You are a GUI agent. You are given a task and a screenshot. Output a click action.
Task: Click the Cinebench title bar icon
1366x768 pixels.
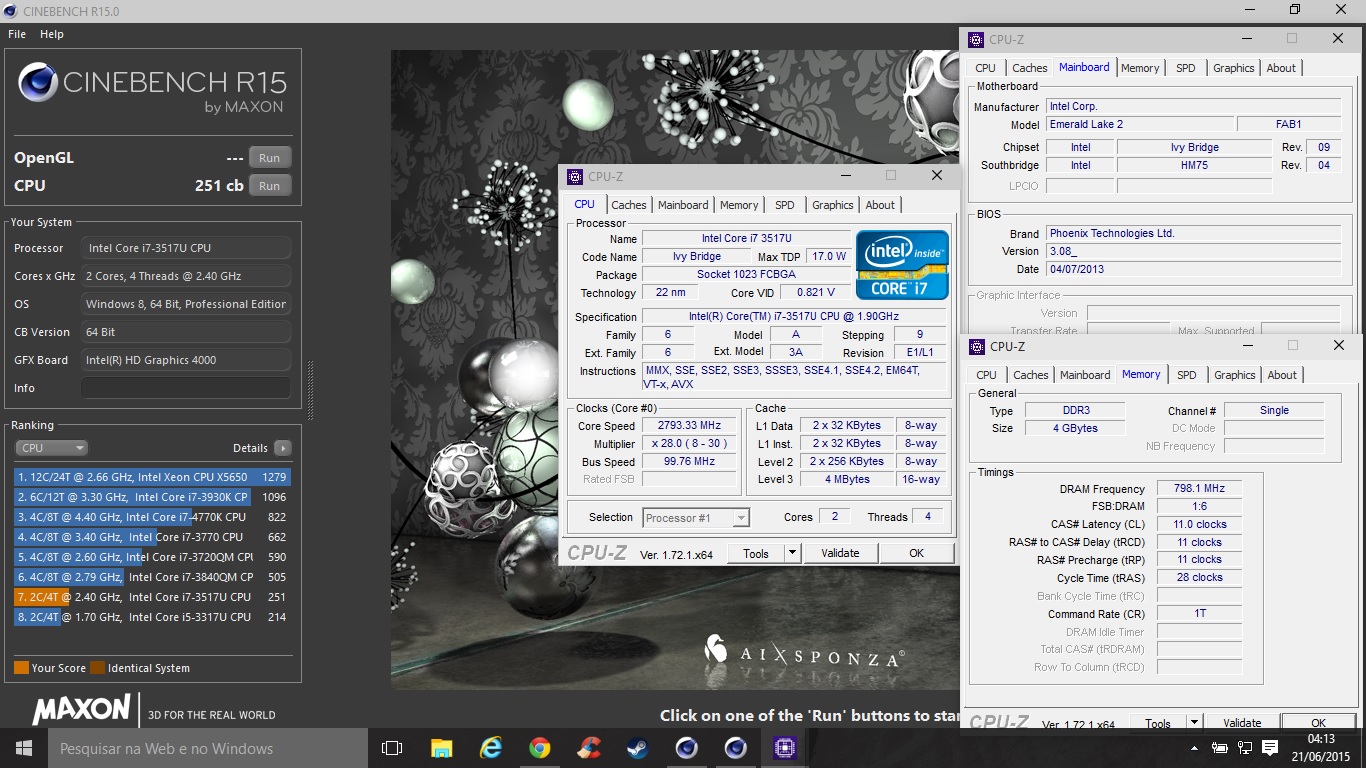point(10,11)
